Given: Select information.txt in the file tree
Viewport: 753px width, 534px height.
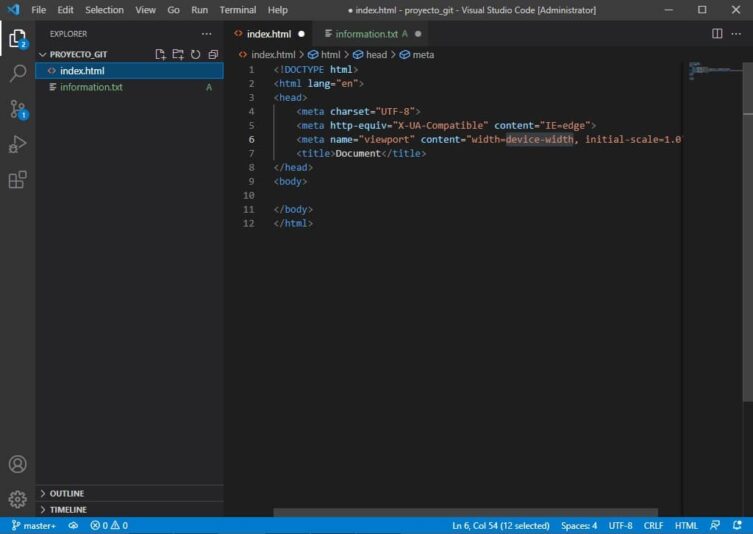Looking at the screenshot, I should tap(91, 87).
